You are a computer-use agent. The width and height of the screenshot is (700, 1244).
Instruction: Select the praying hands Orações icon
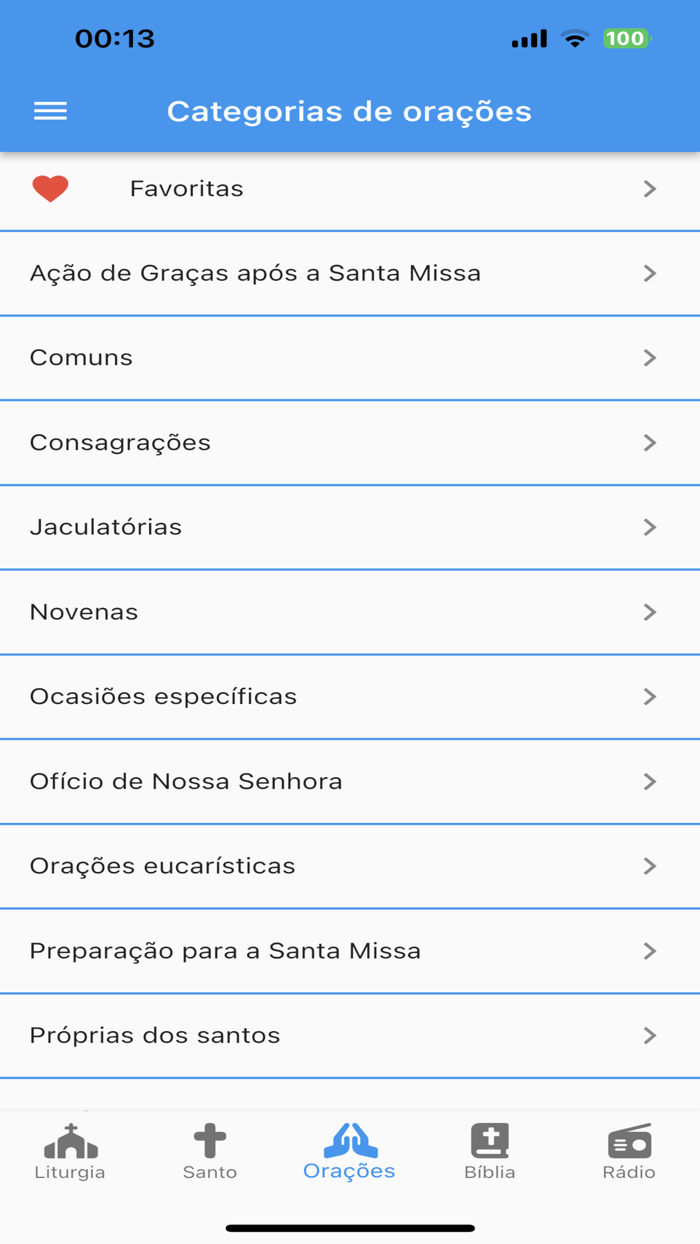(349, 1140)
